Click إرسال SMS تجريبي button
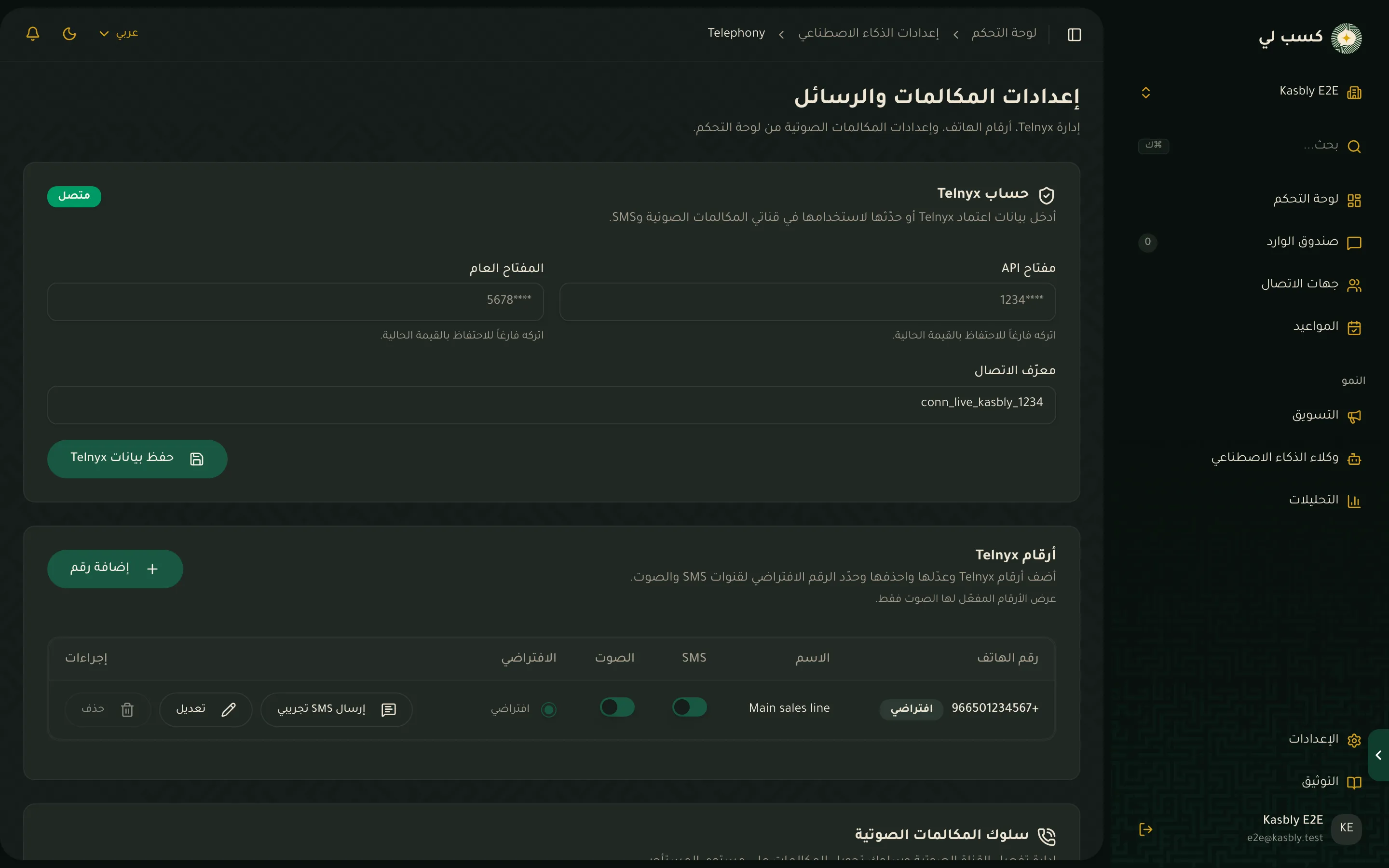Image resolution: width=1389 pixels, height=868 pixels. (x=336, y=709)
